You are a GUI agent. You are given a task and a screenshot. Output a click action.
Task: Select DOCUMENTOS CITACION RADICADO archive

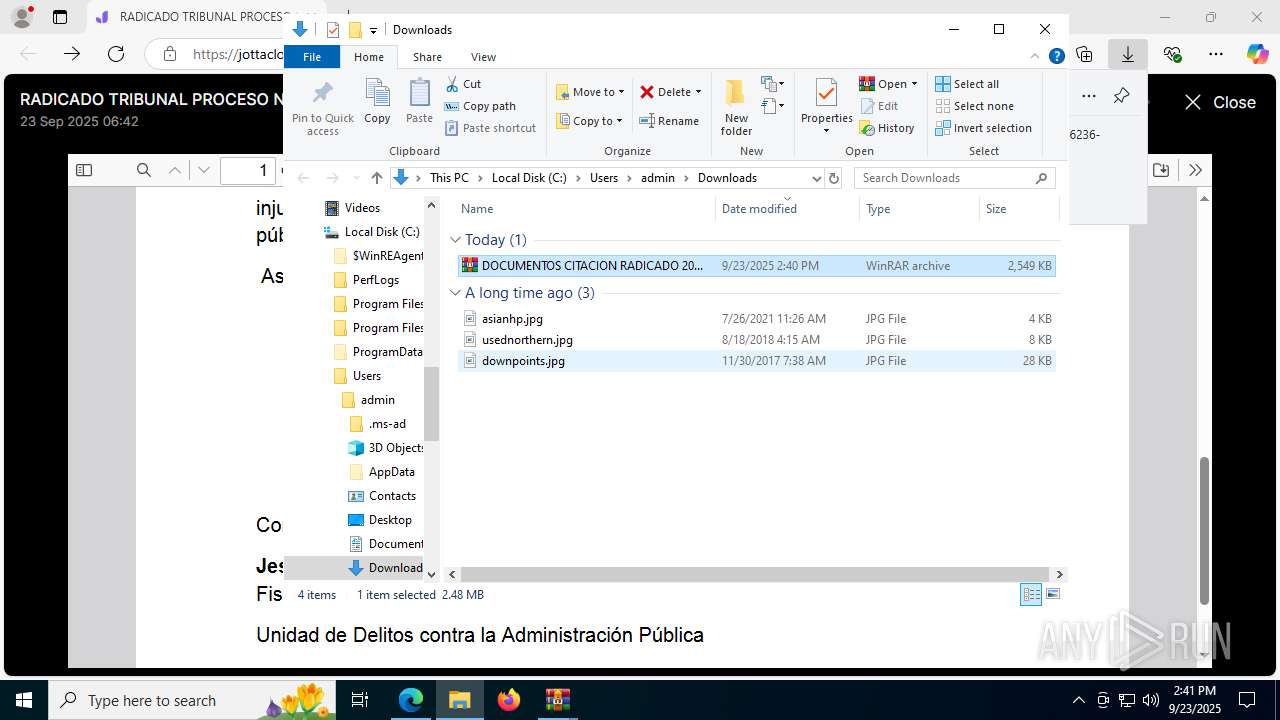756,266
